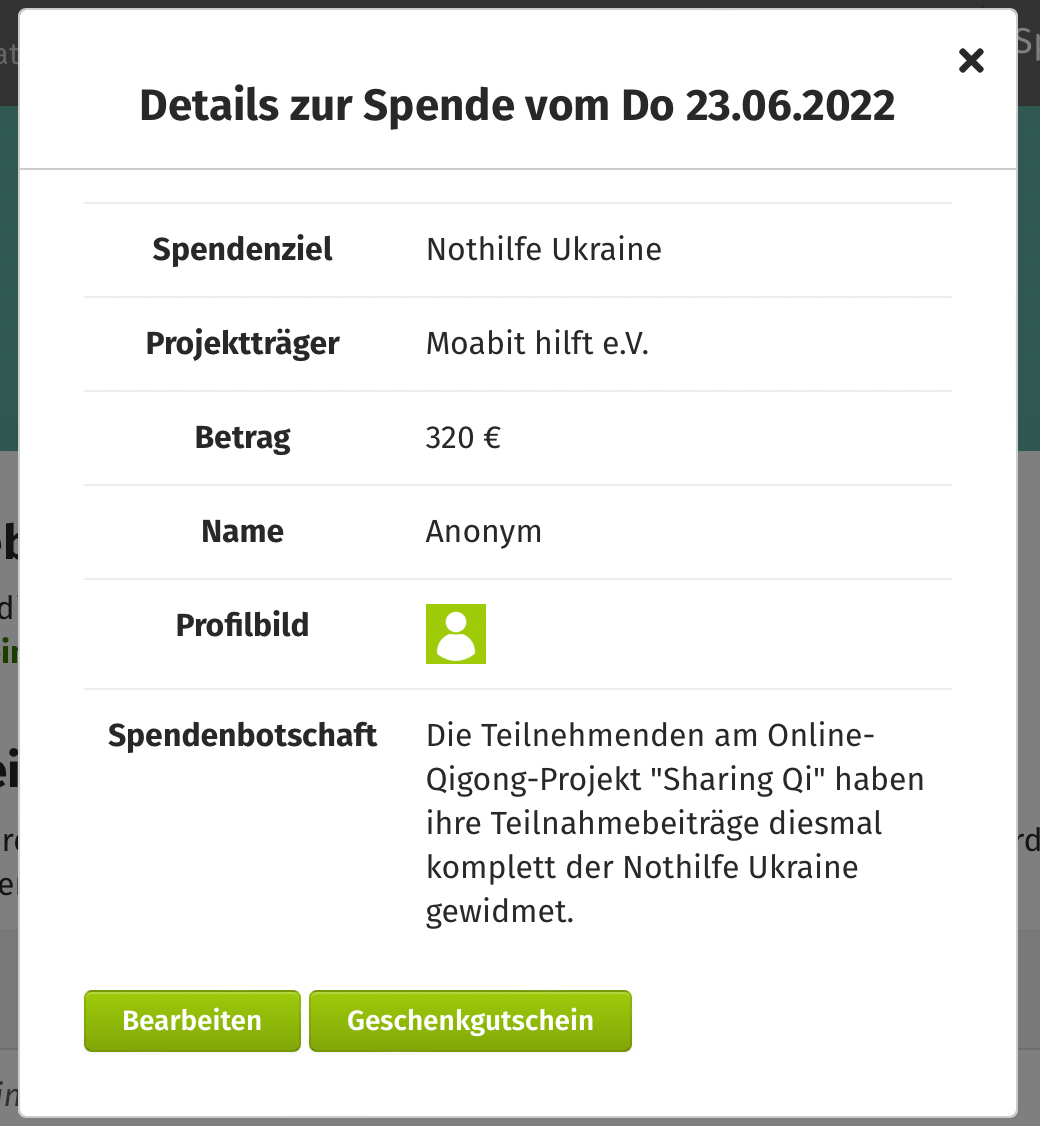Click the Projektträger row label

coord(242,343)
